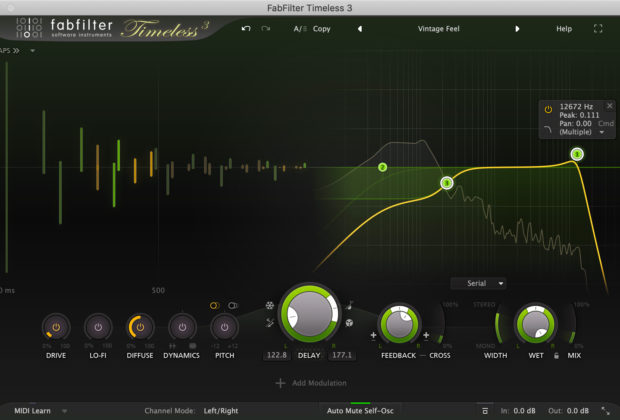
Task: Click the Width slider arc
Action: point(498,324)
